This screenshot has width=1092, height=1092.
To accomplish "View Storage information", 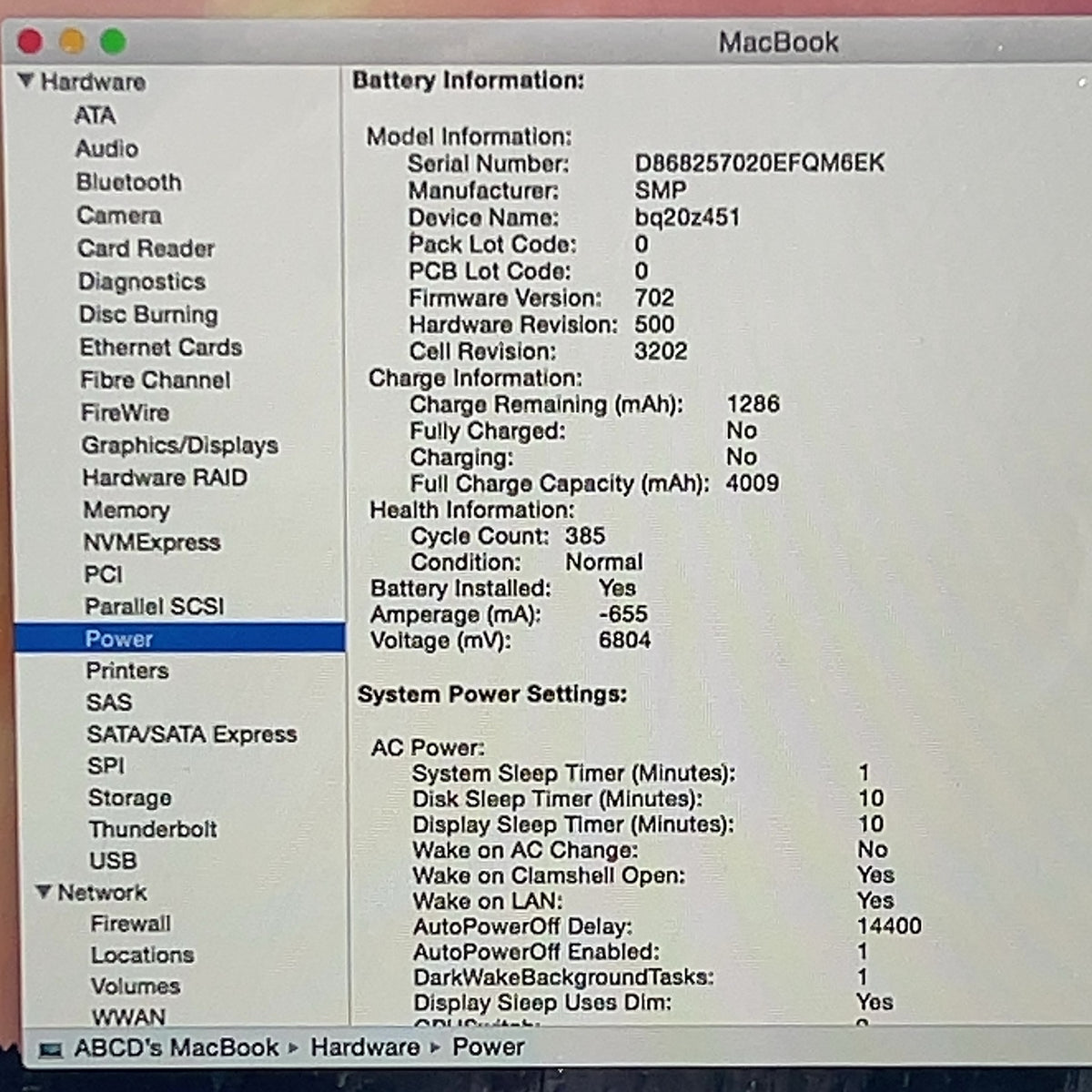I will [130, 798].
